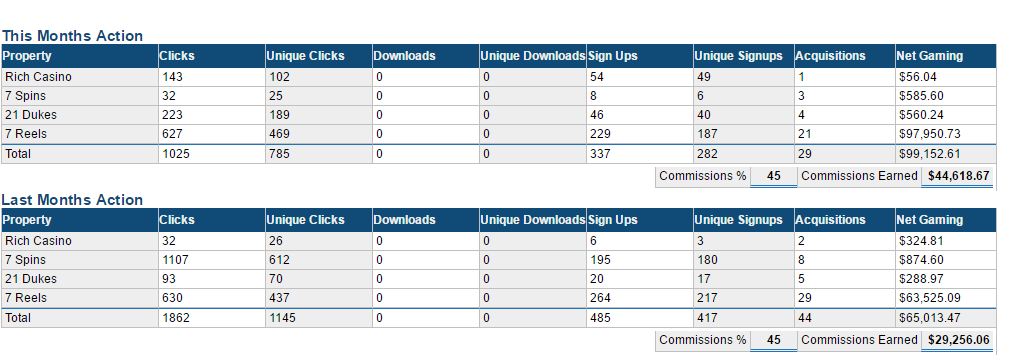
Task: Click the 143 clicks cell for Rich Casino
Action: click(x=212, y=77)
